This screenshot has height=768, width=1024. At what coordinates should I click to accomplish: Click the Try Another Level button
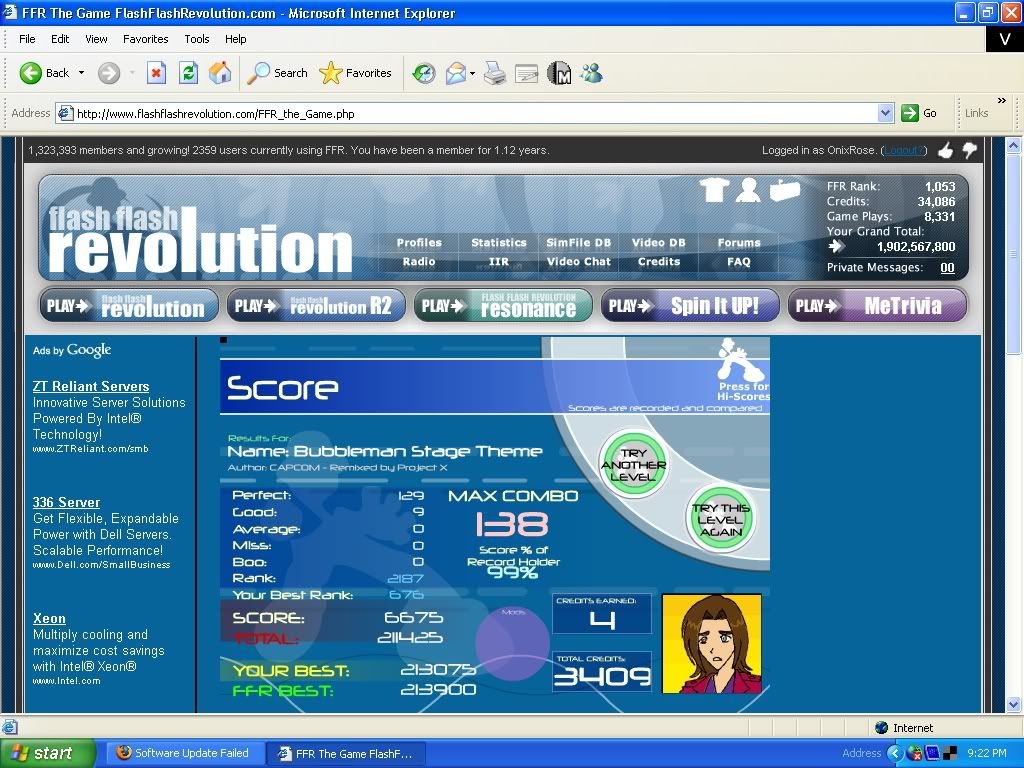(633, 465)
